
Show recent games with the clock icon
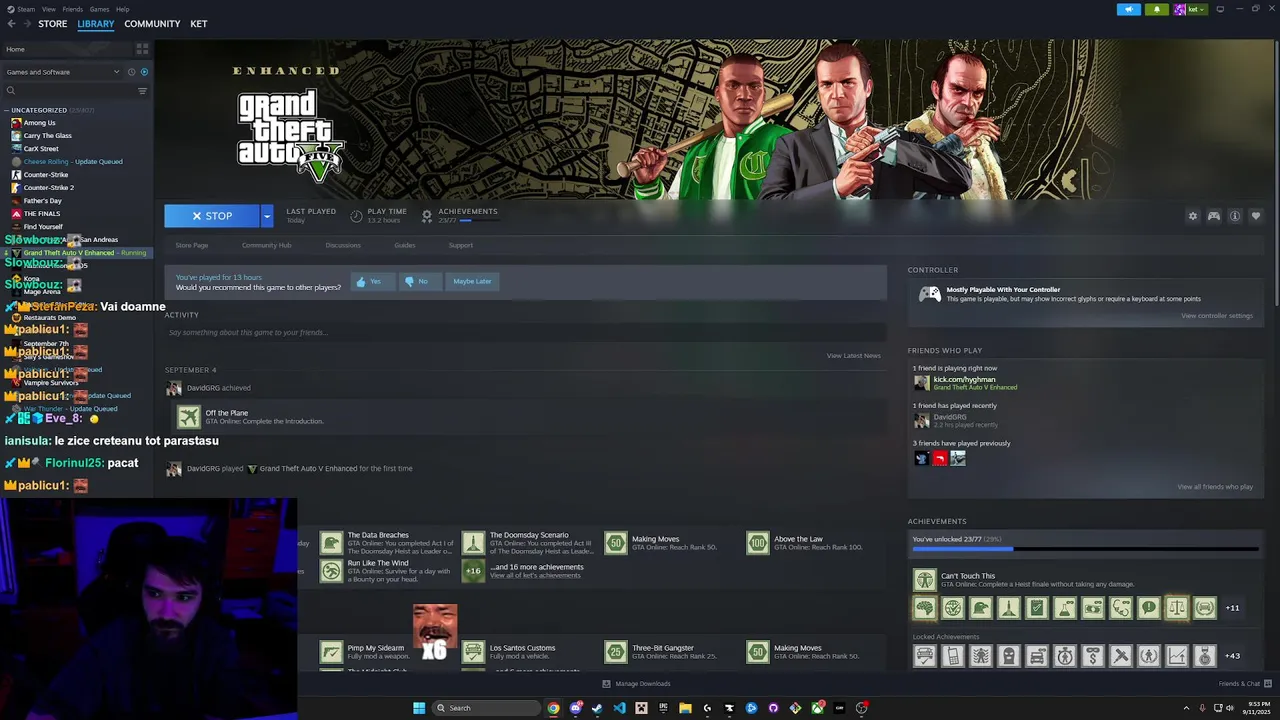coord(130,72)
